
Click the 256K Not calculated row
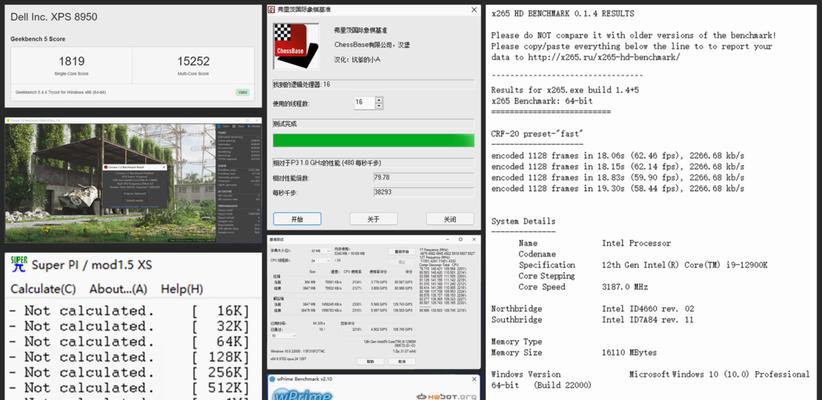click(x=129, y=373)
